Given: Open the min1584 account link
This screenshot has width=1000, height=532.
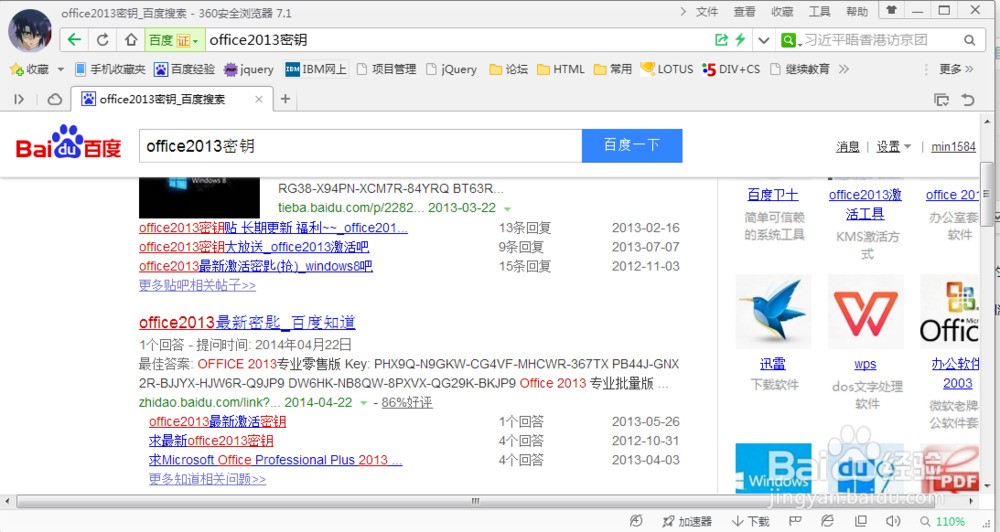Looking at the screenshot, I should 953,147.
